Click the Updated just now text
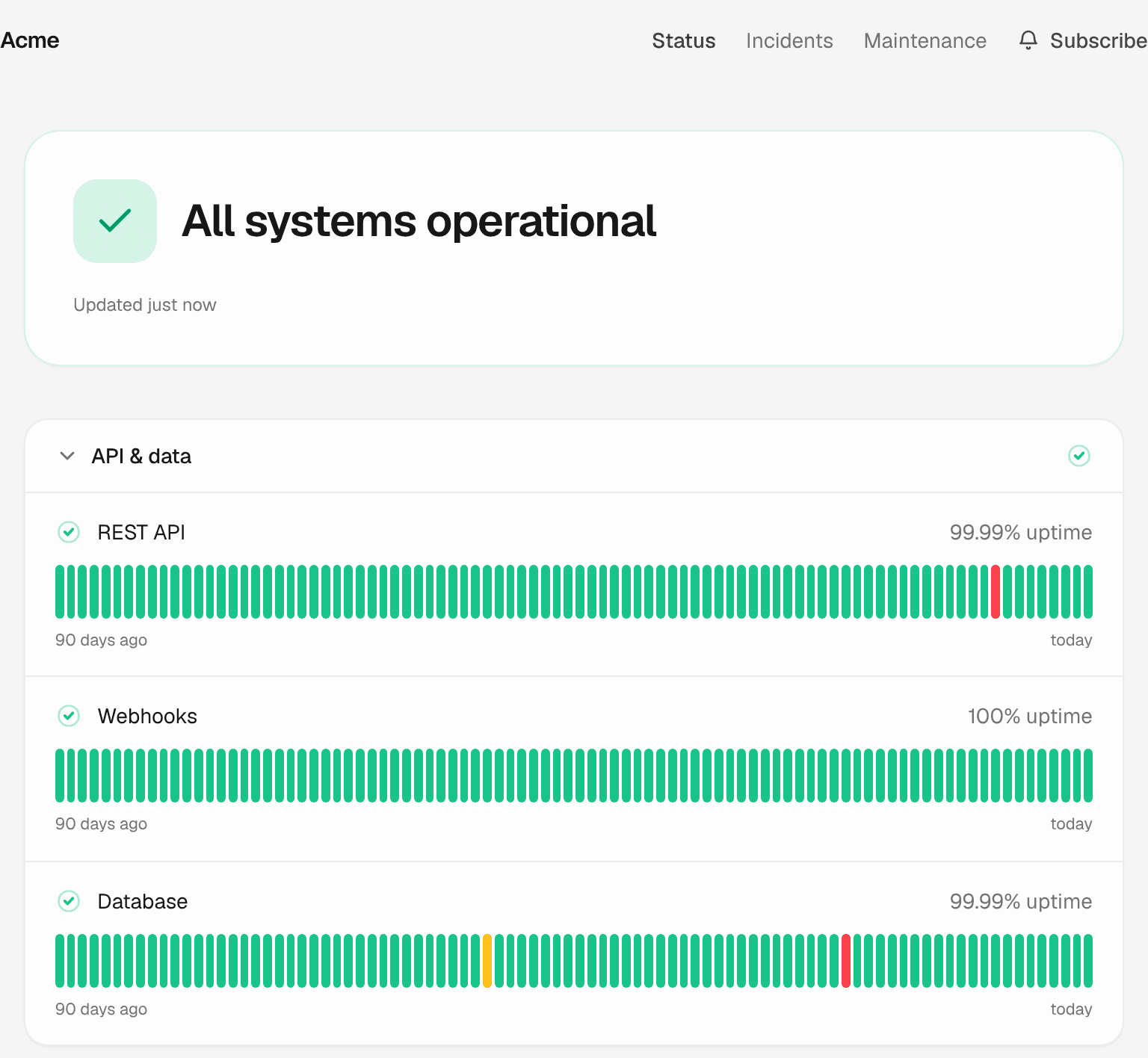The height and width of the screenshot is (1058, 1148). tap(144, 305)
